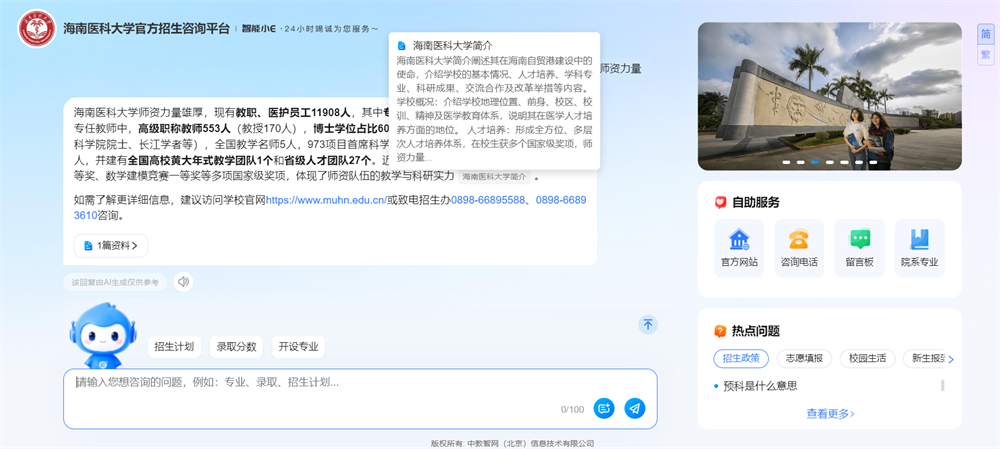Switch to Simplified Chinese with 简 toggle
1000x449 pixels.
[985, 33]
